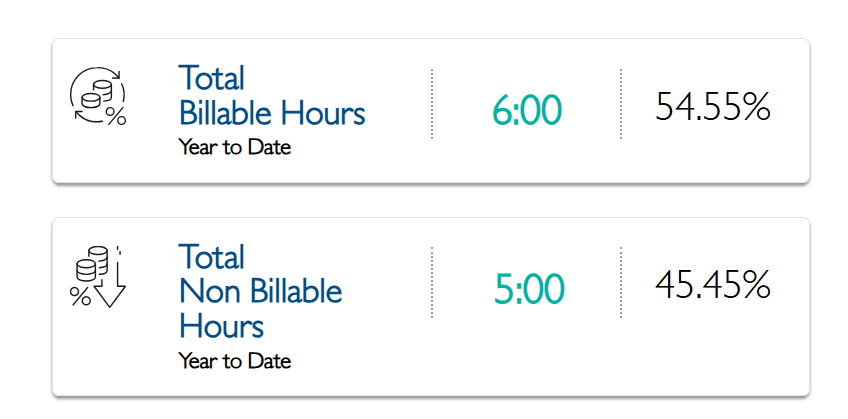The width and height of the screenshot is (848, 419).
Task: Open the Total Non Billable Hours title
Action: [261, 291]
